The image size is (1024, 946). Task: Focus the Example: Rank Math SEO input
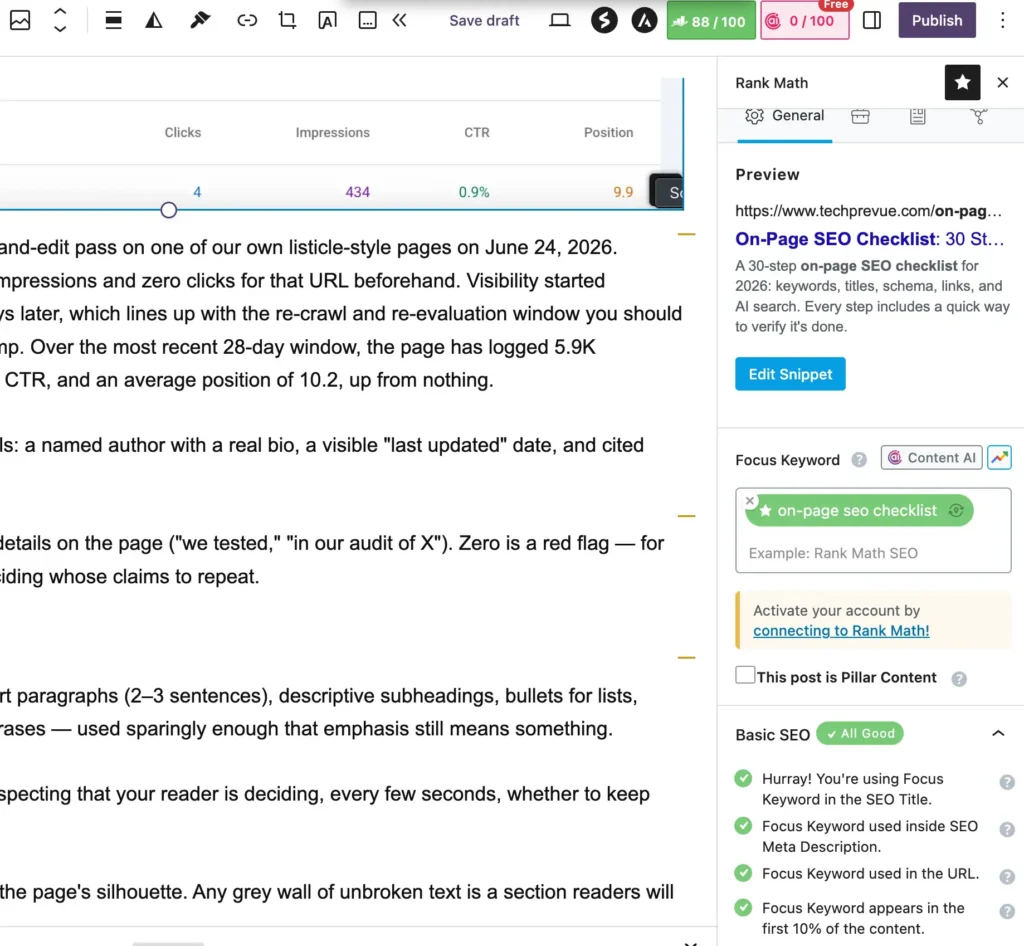point(873,553)
